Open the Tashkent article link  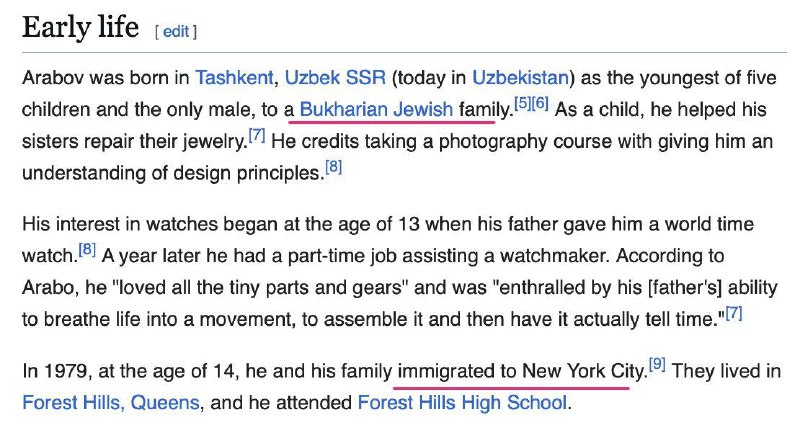tap(234, 78)
